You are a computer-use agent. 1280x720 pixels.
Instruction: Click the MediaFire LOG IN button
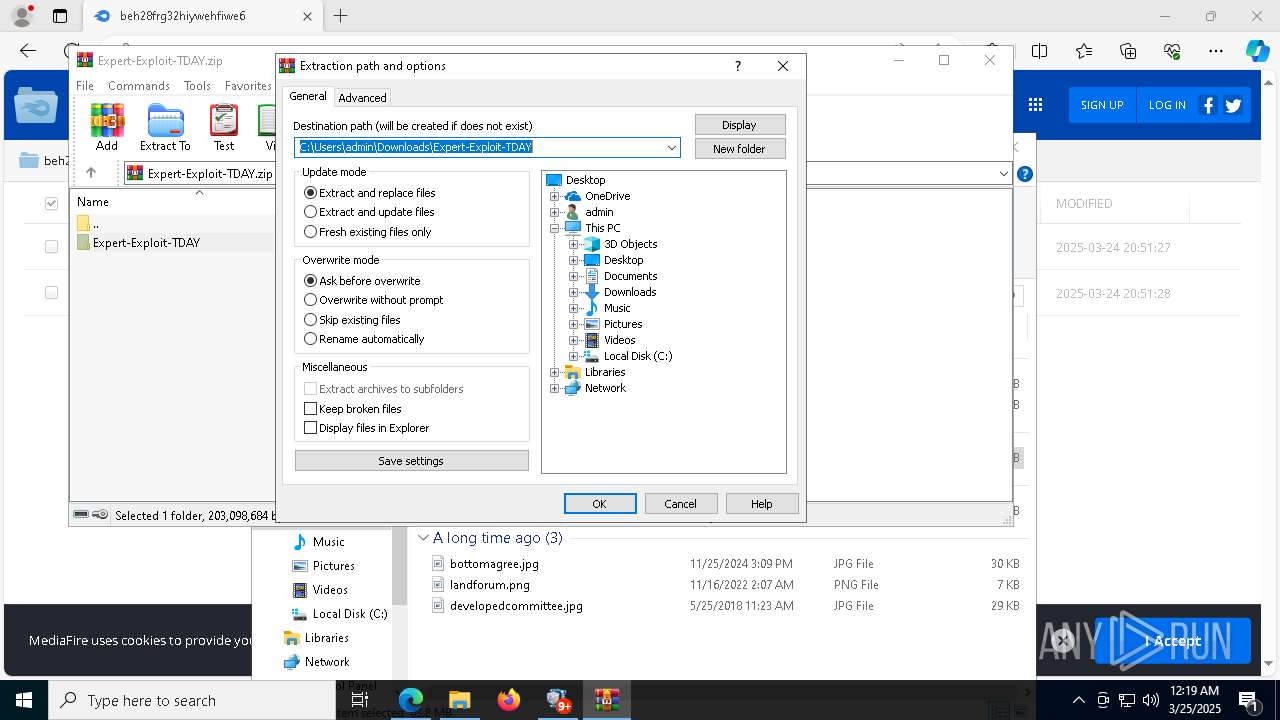pyautogui.click(x=1167, y=105)
